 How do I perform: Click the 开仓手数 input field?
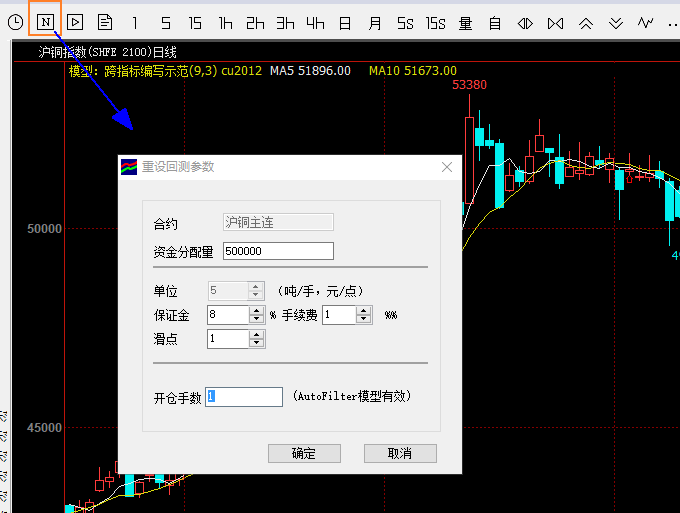(x=244, y=397)
